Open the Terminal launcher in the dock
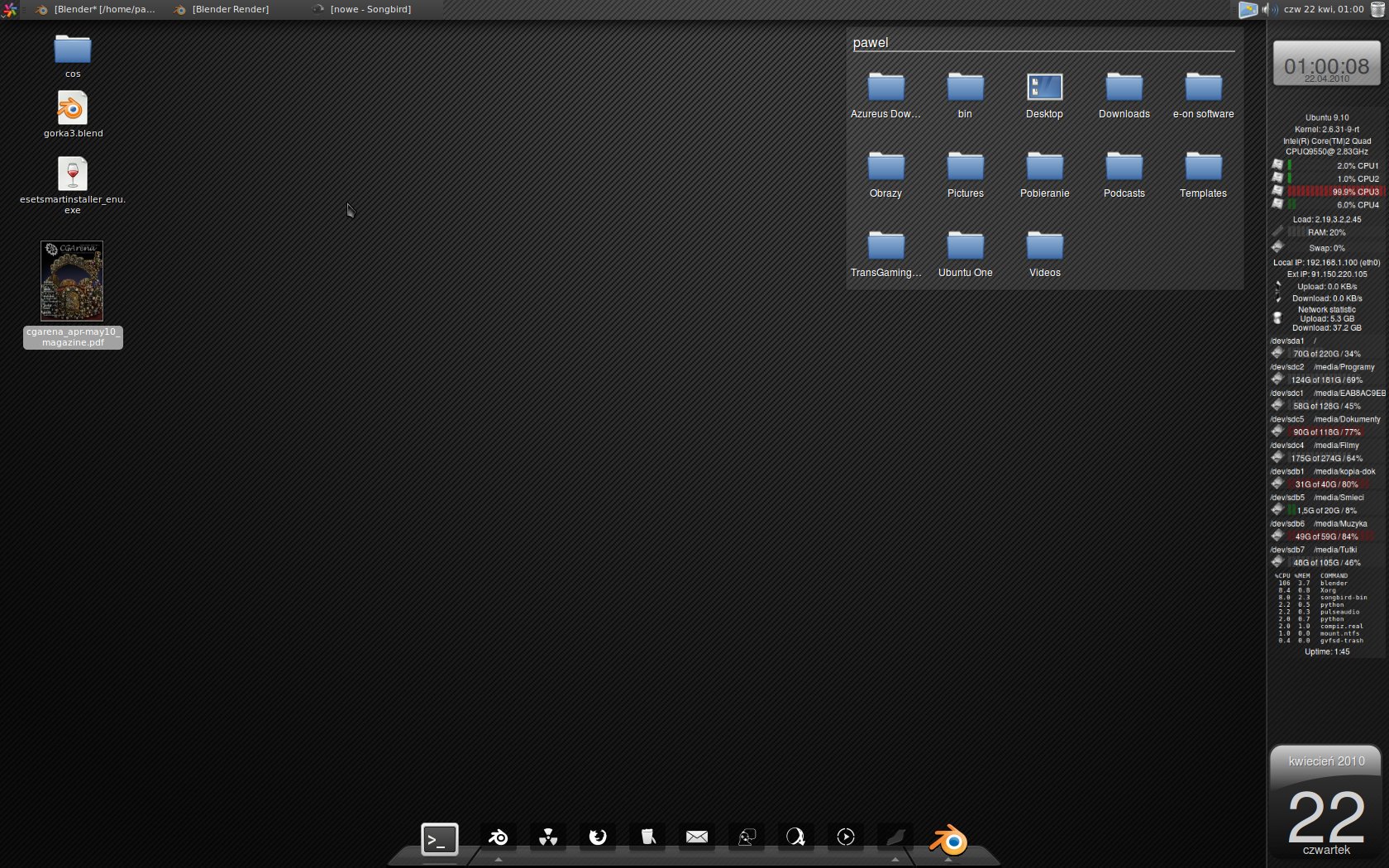This screenshot has width=1389, height=868. tap(439, 839)
